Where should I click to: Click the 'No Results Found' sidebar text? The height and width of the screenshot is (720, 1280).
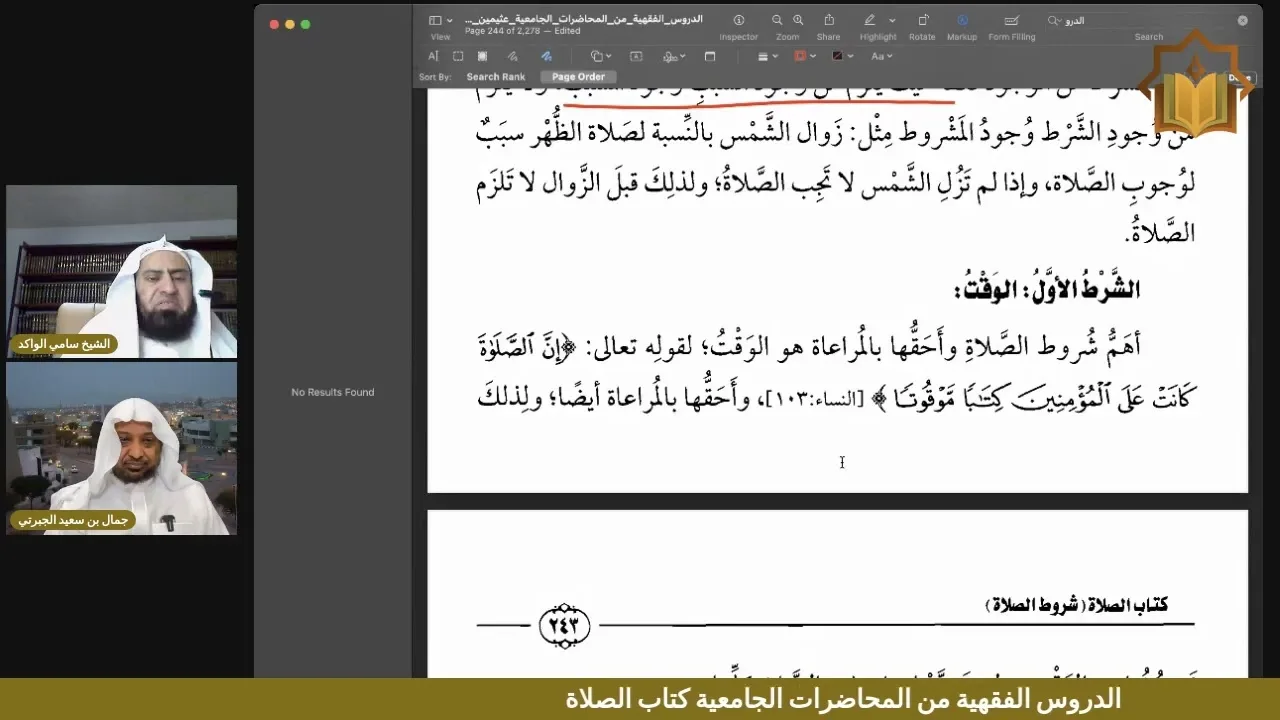tap(332, 392)
